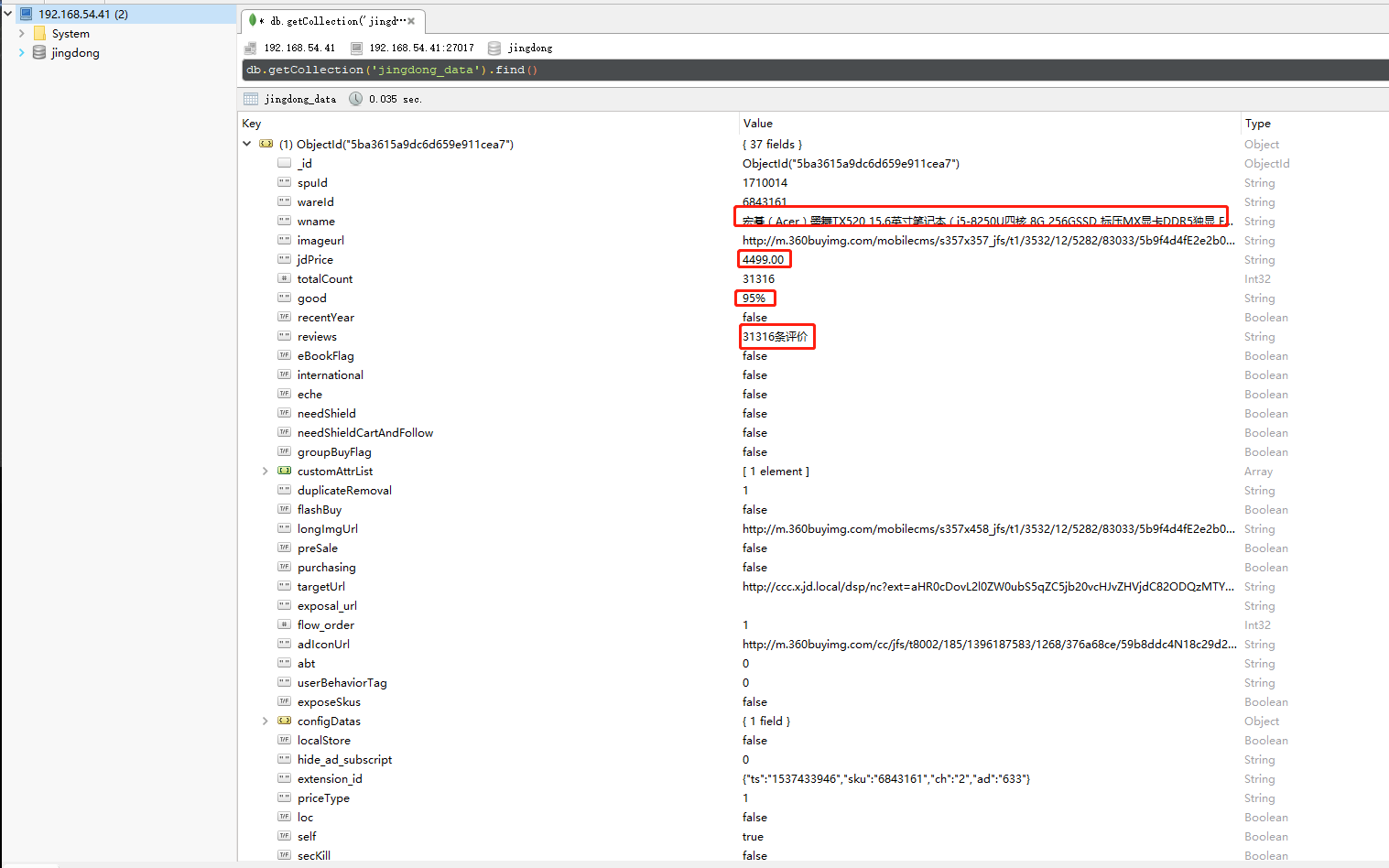This screenshot has width=1389, height=868.
Task: Select the longImgUrl field row
Action: (813, 528)
